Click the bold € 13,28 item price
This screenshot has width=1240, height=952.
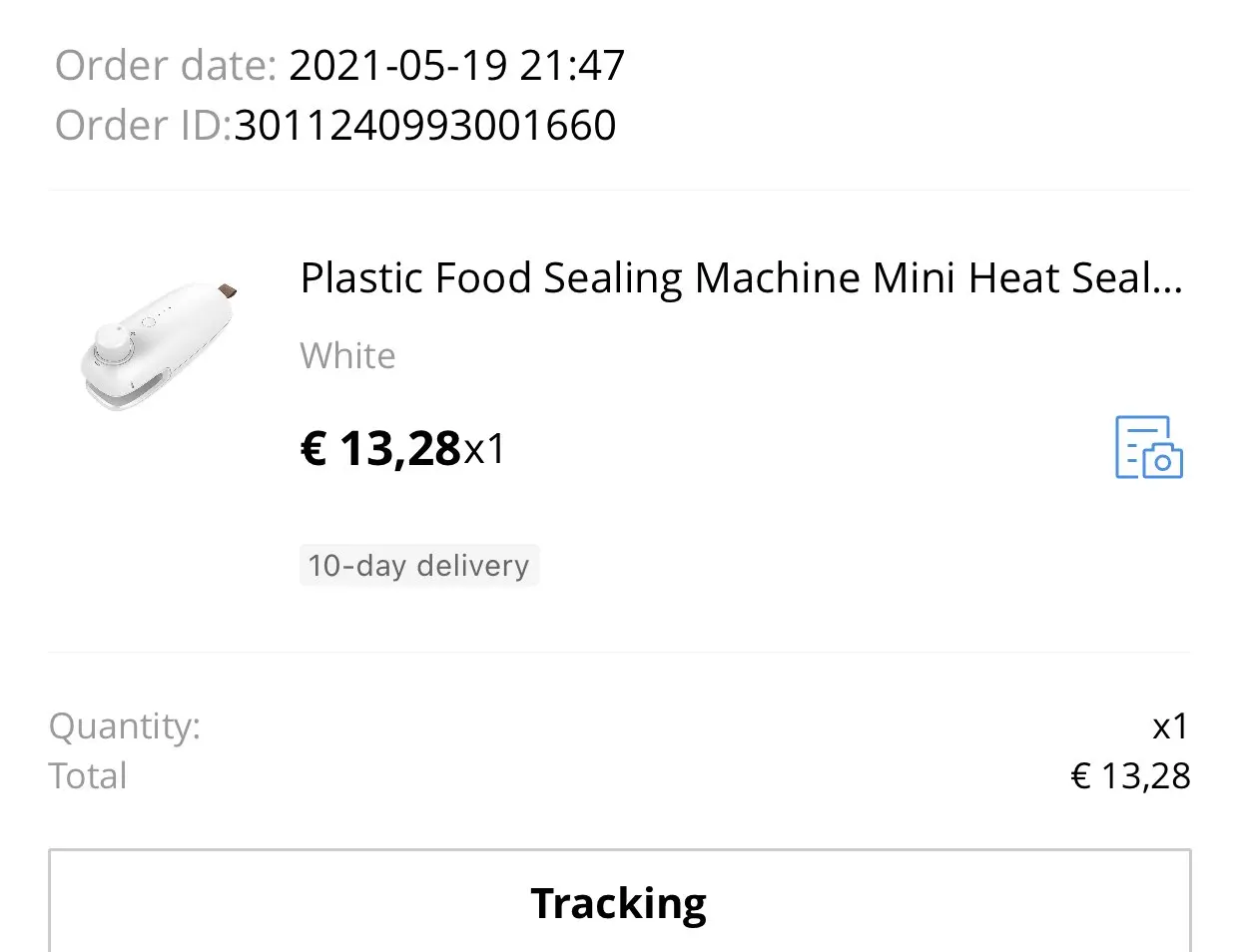380,448
